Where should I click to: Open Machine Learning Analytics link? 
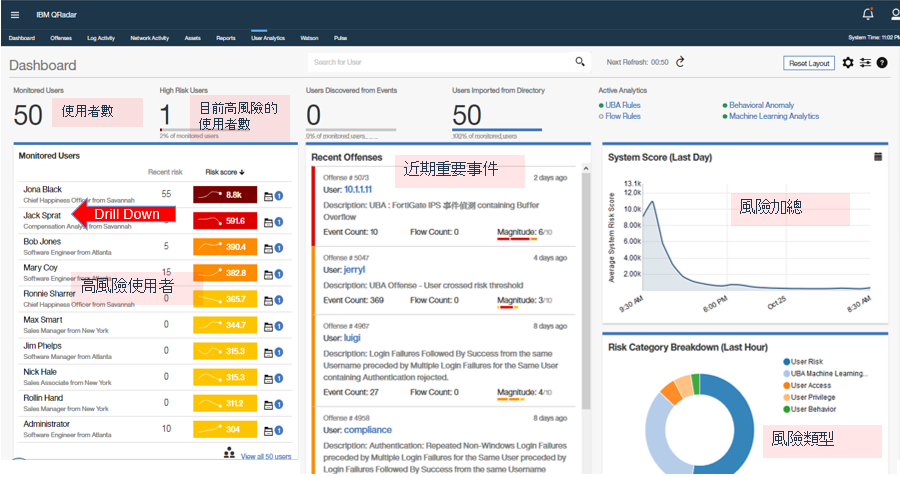pyautogui.click(x=774, y=116)
